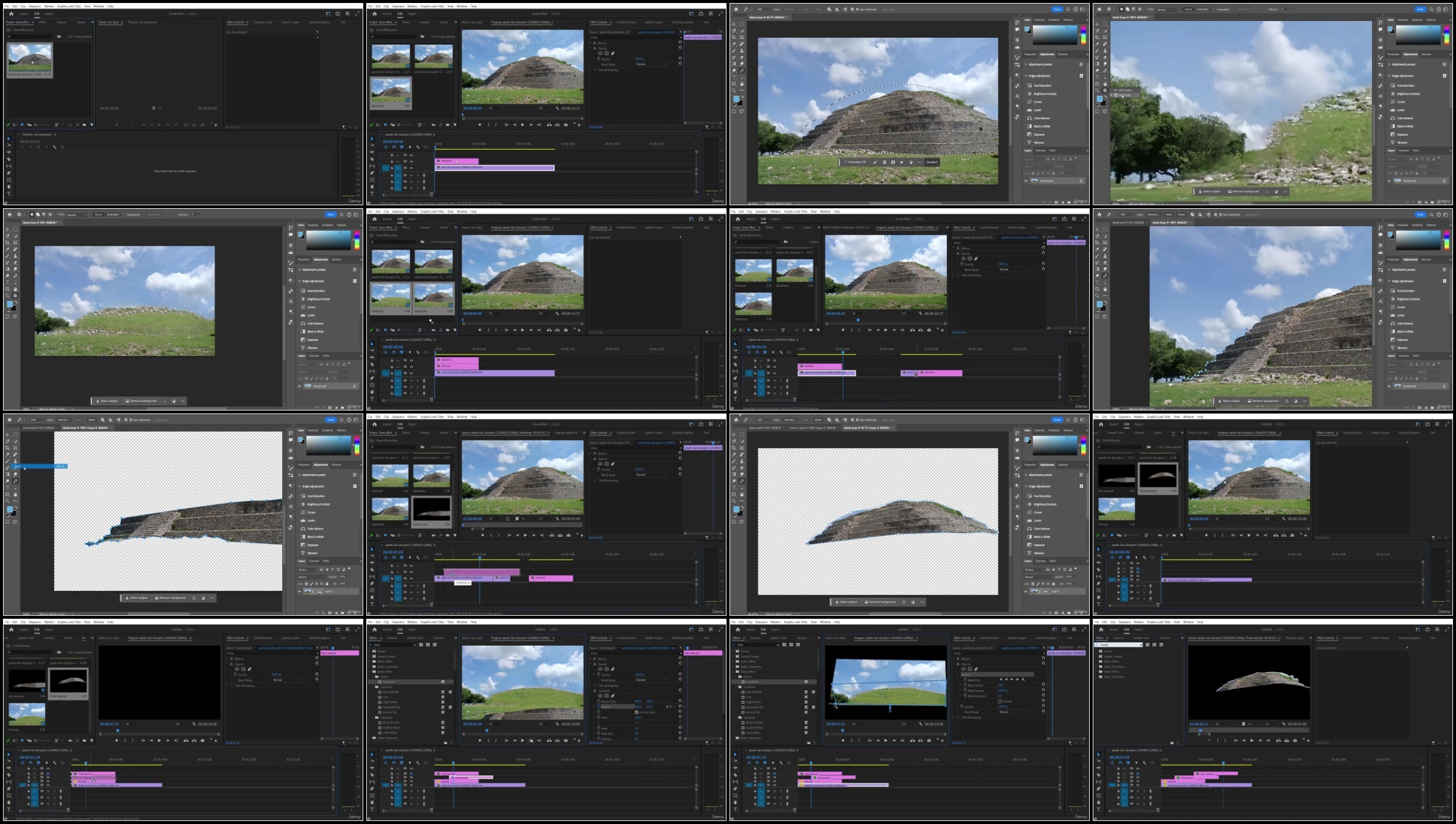Click Remove background in the Photoshop window with whole pyramid cutout
1456x824 pixels.
880,602
